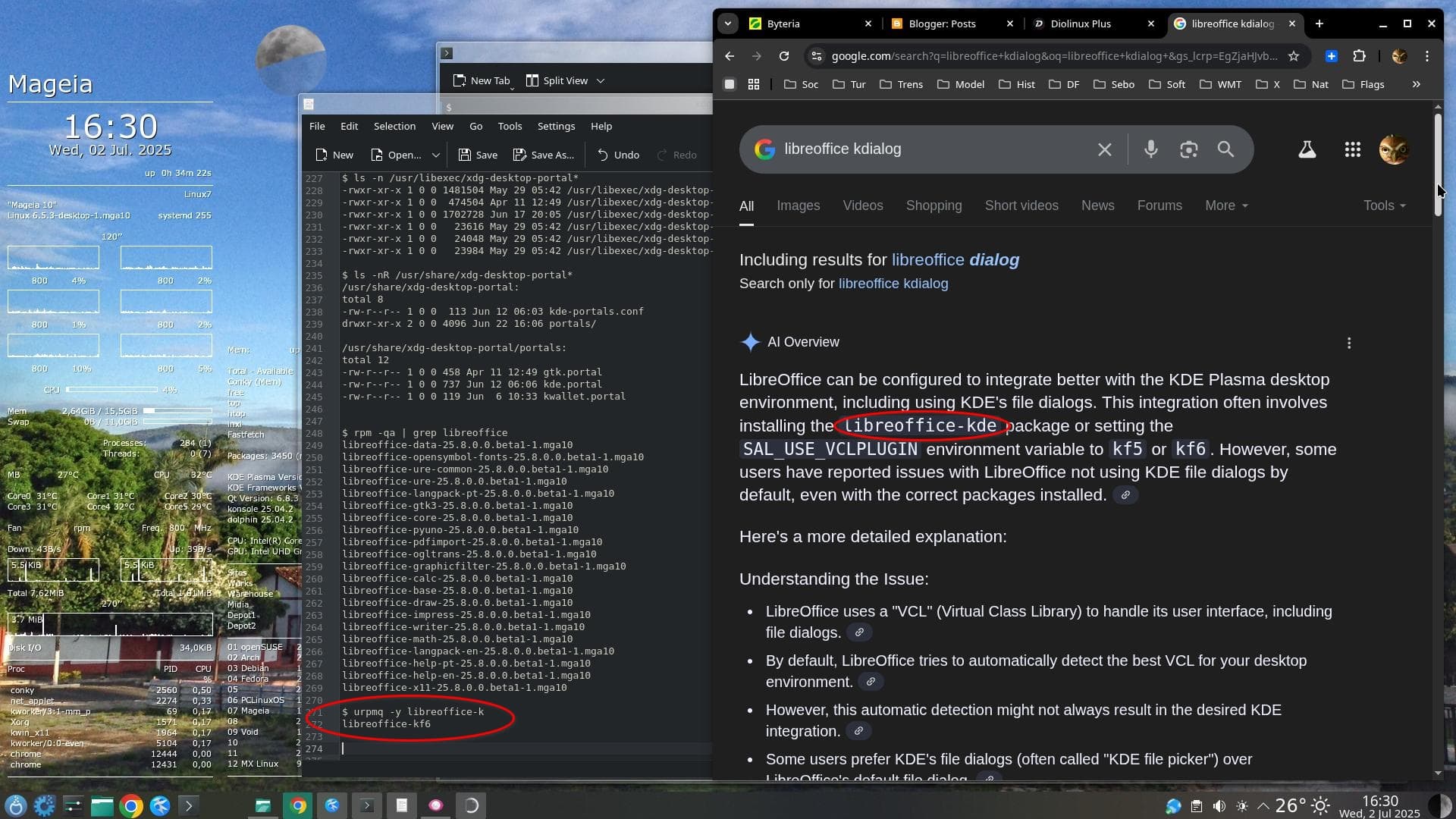1456x819 pixels.
Task: Click New Tab in Konsole window
Action: point(482,80)
